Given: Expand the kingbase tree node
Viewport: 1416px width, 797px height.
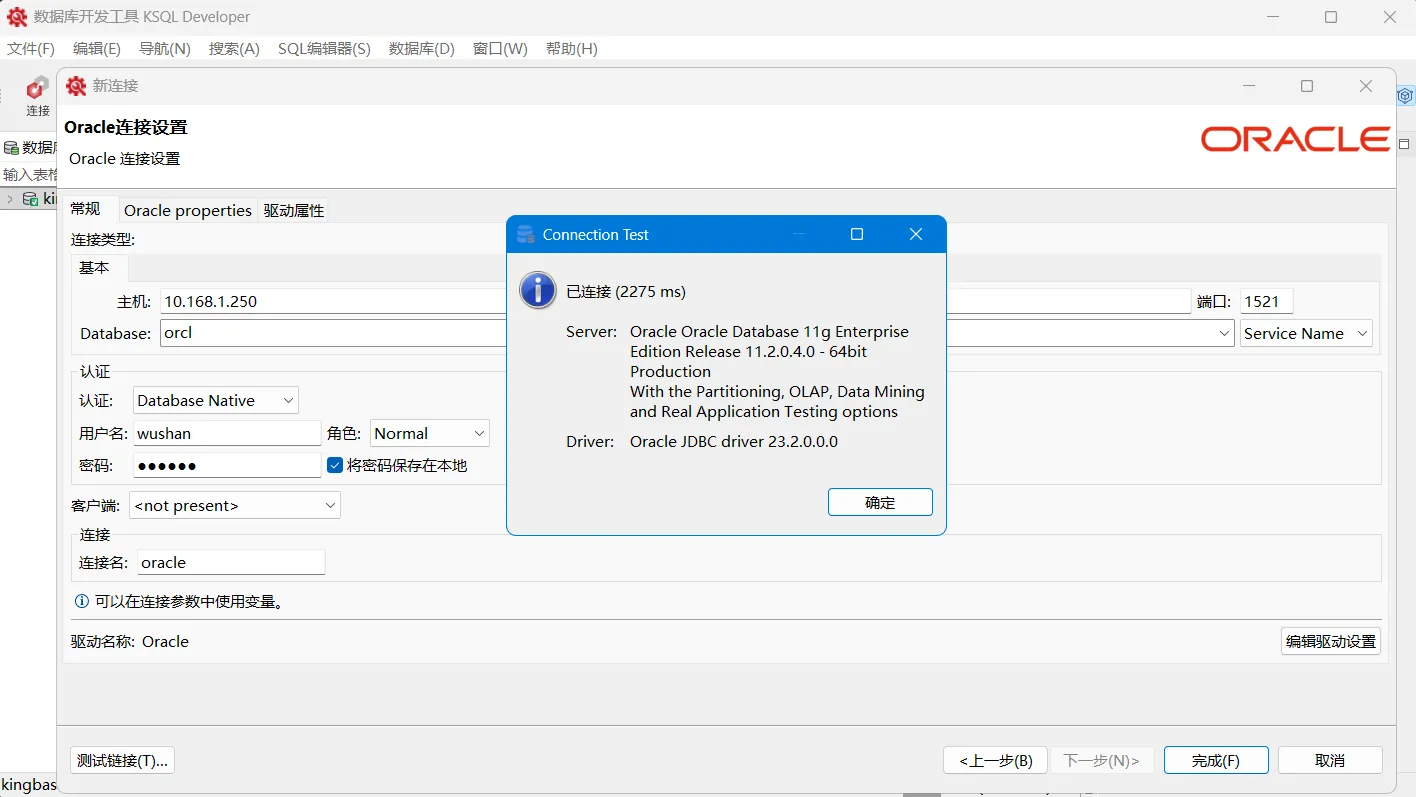Looking at the screenshot, I should click(x=8, y=197).
